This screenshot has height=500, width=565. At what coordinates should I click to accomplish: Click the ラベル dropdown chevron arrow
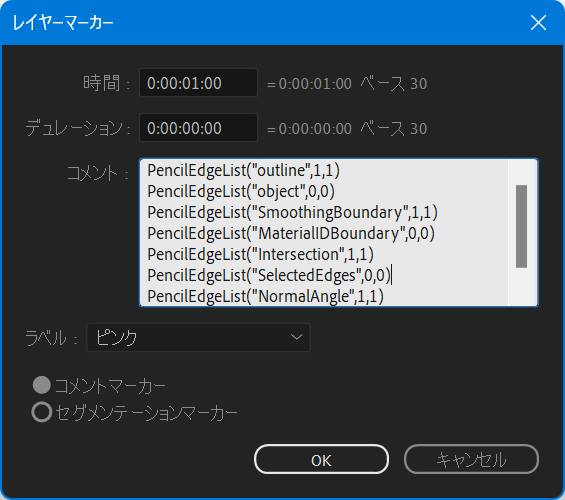pyautogui.click(x=296, y=337)
